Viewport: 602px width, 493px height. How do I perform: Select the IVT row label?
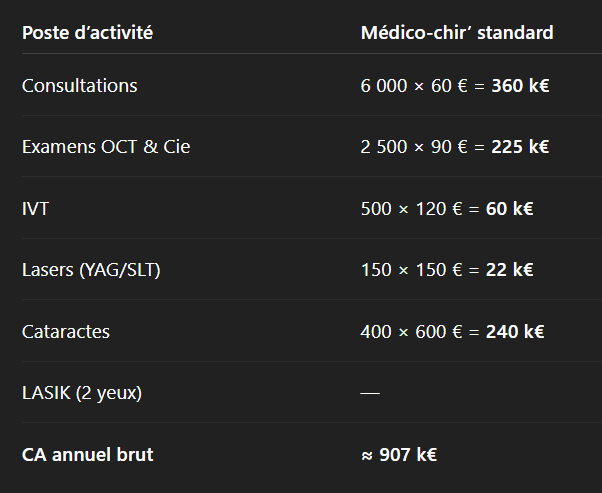[35, 209]
